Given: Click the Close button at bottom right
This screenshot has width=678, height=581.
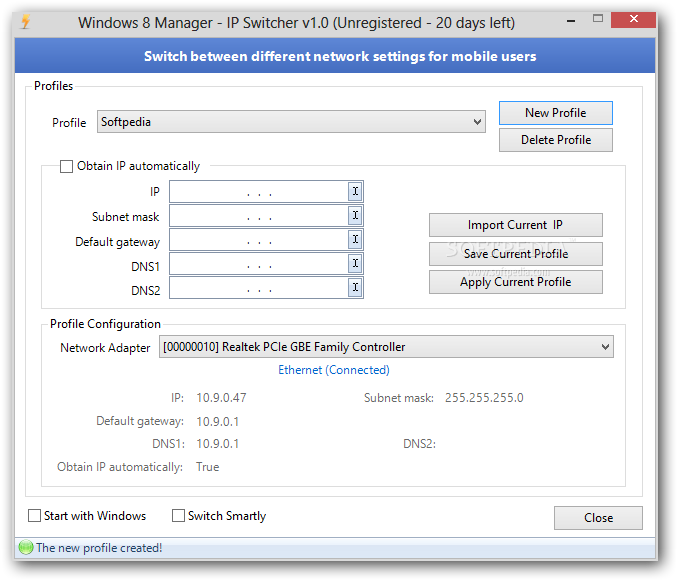Looking at the screenshot, I should [598, 518].
